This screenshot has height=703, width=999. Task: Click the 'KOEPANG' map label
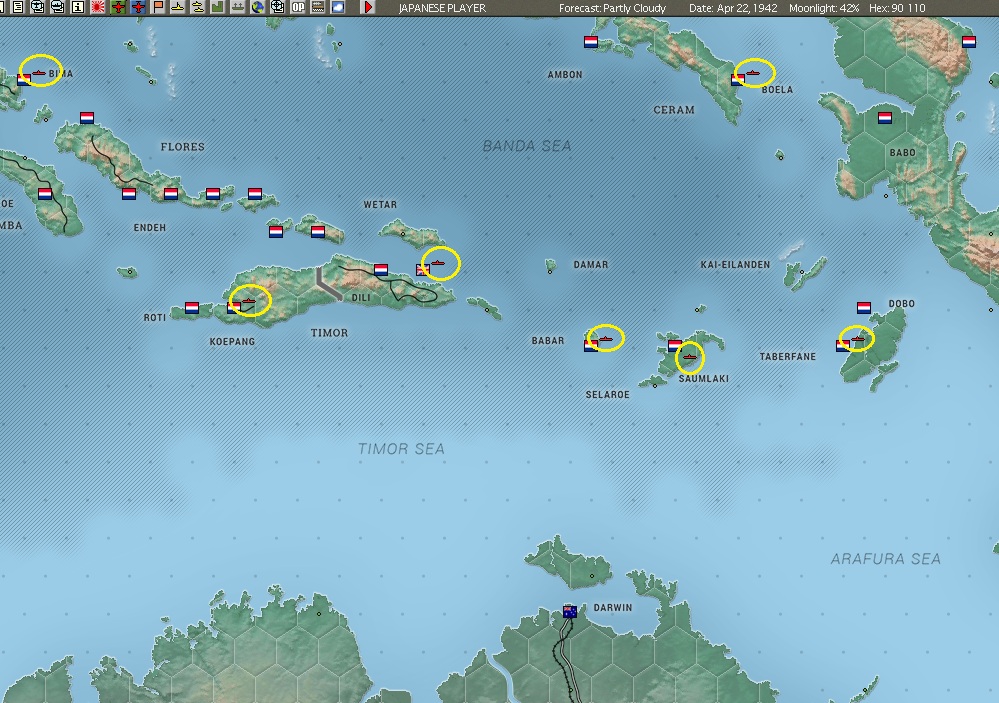232,342
